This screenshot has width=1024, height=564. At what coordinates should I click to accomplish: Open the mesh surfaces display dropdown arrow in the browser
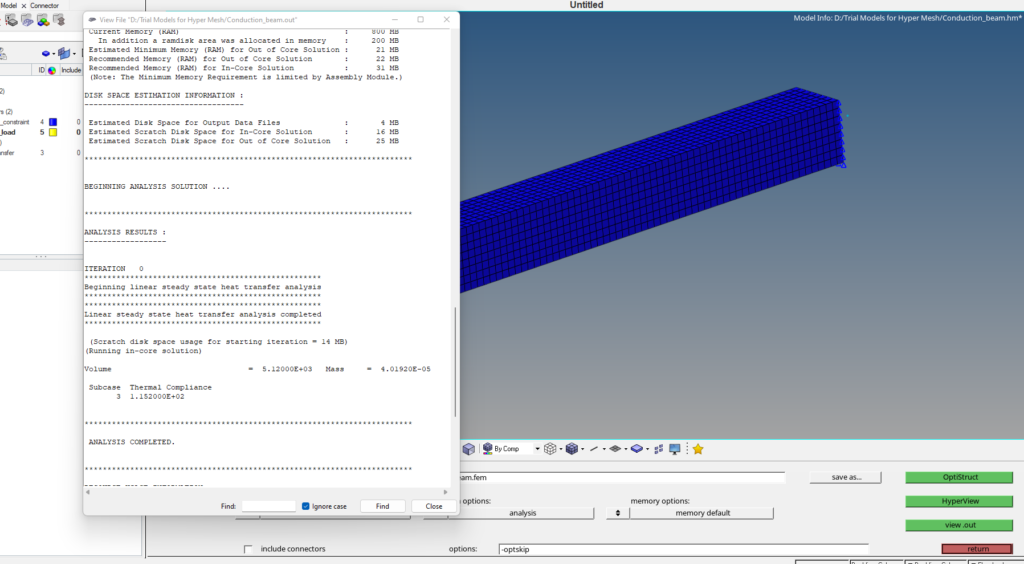coord(74,54)
